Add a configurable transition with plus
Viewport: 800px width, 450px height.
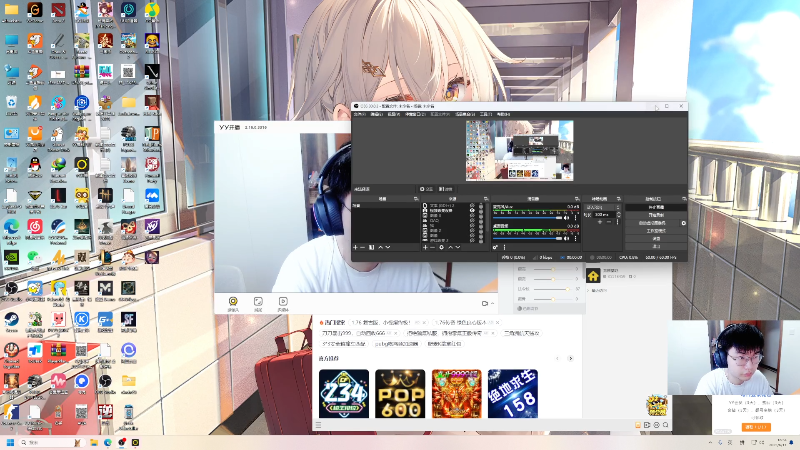pos(600,222)
